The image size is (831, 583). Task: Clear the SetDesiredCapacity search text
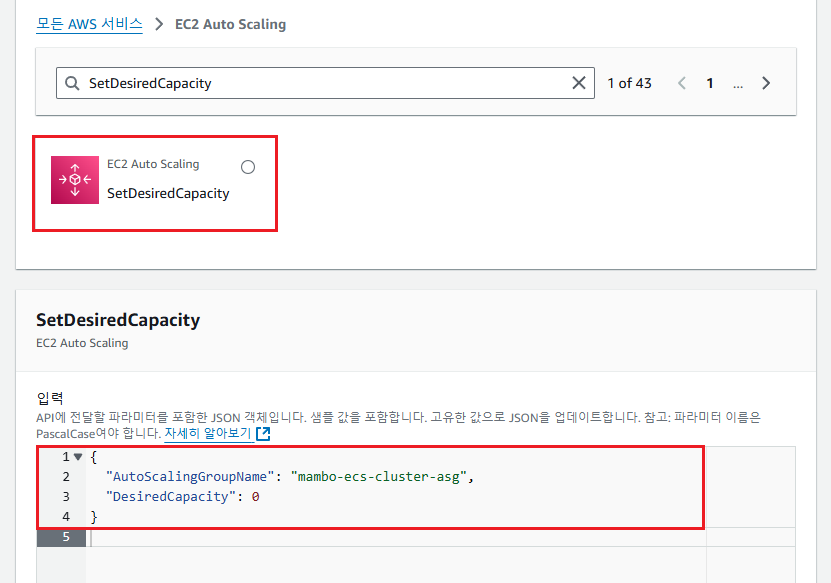pos(579,83)
